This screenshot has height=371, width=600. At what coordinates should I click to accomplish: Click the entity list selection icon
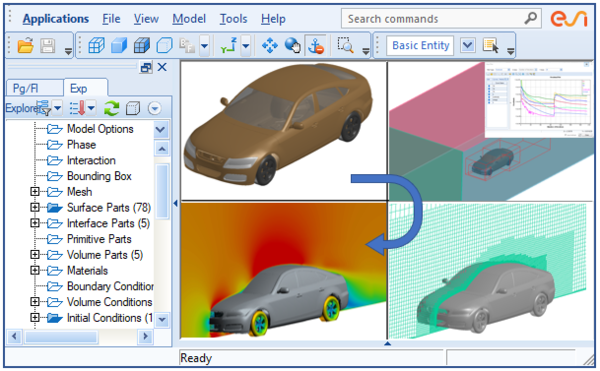click(x=491, y=46)
